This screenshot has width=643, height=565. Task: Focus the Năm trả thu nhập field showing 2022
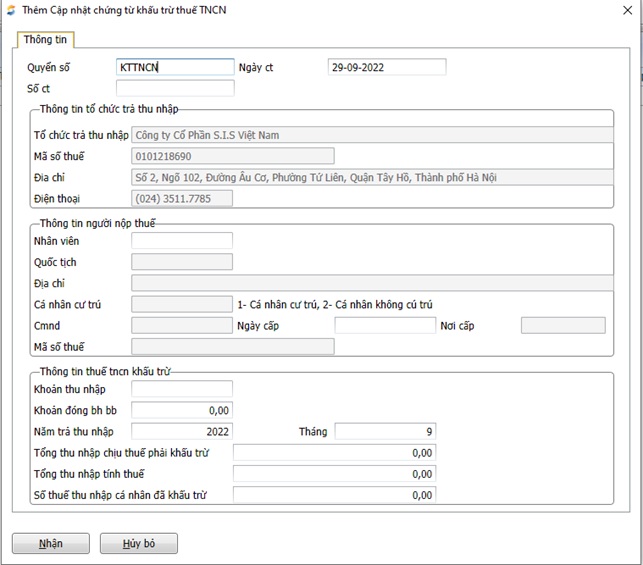(x=182, y=431)
